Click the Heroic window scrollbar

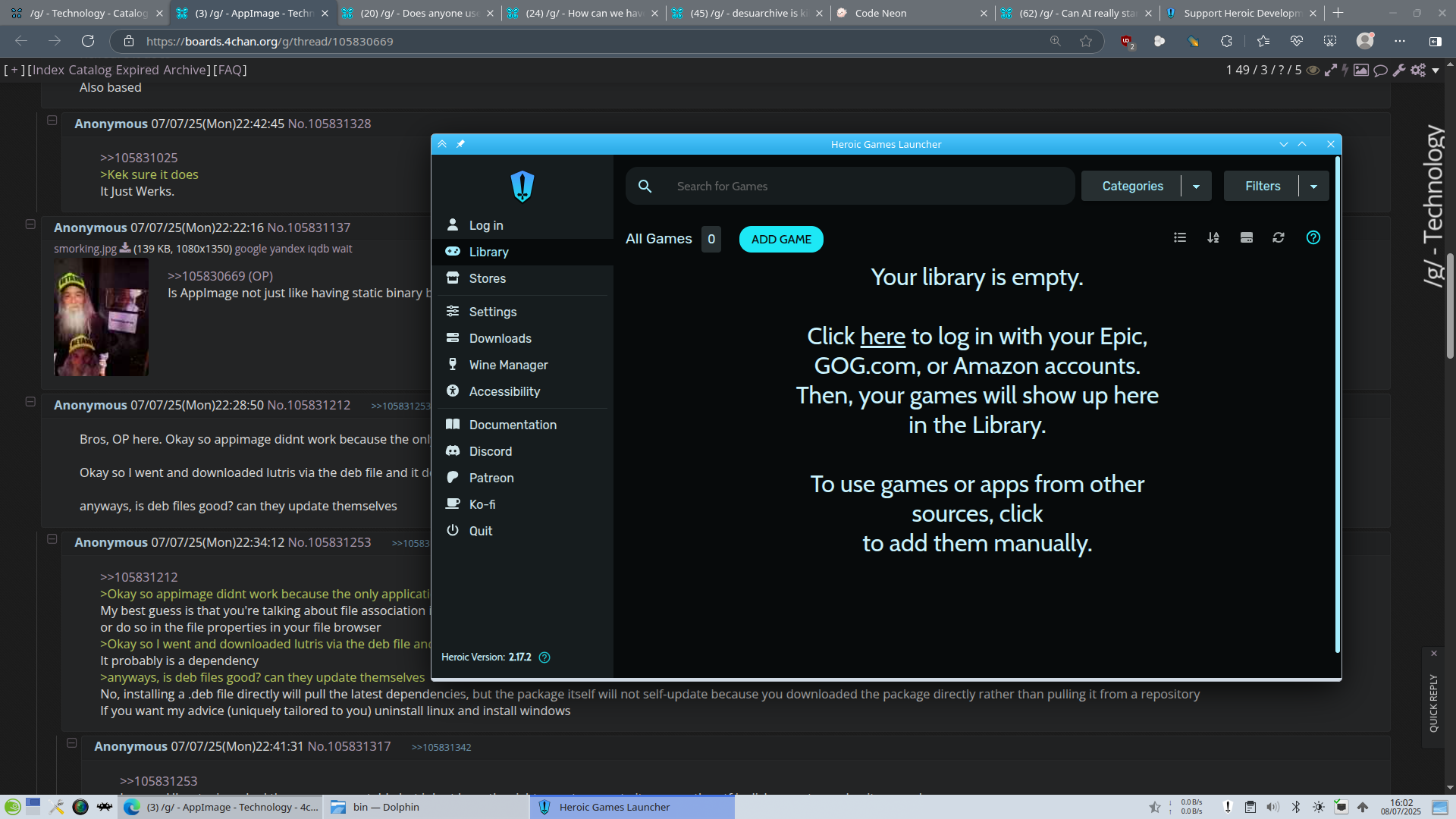(x=1337, y=403)
